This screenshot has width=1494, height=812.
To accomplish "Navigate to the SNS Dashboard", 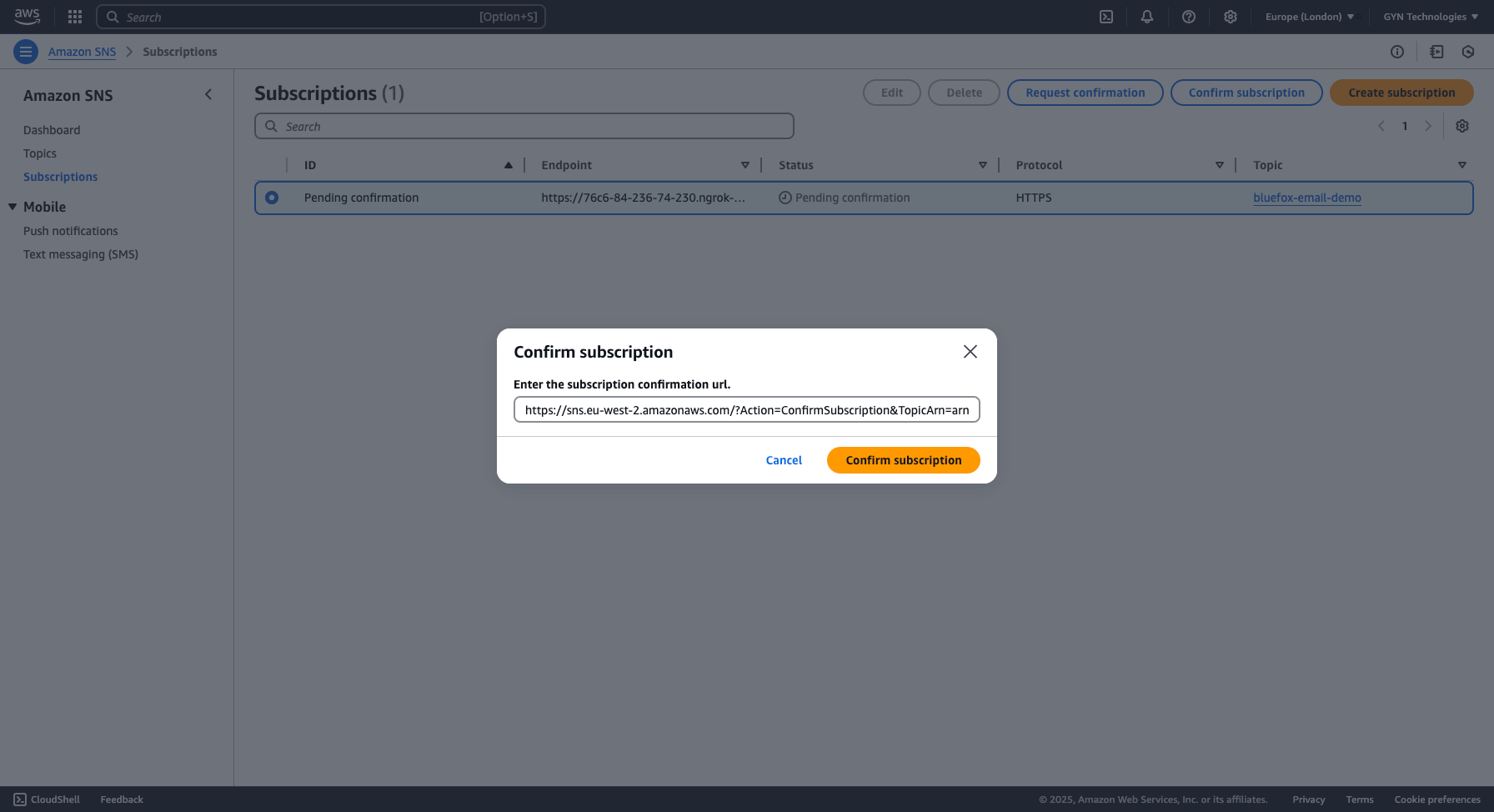I will (x=52, y=130).
